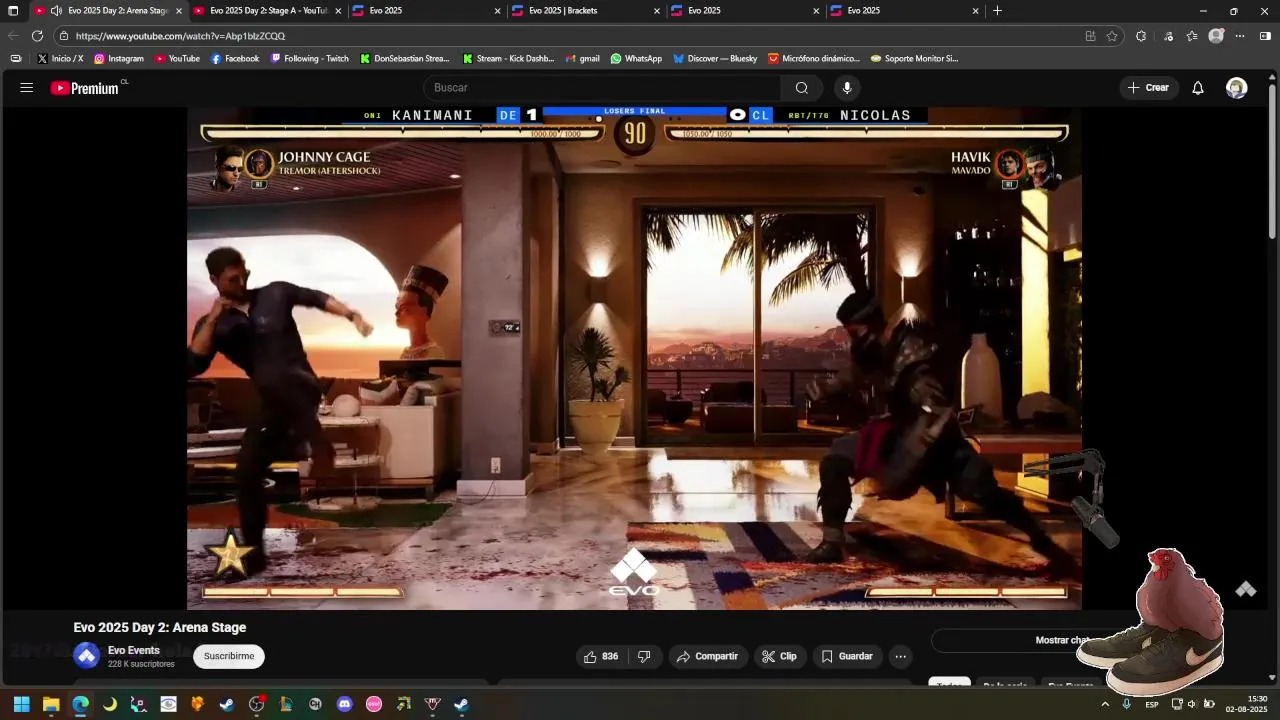The width and height of the screenshot is (1280, 720).
Task: Click the Suscribirme button
Action: point(229,657)
